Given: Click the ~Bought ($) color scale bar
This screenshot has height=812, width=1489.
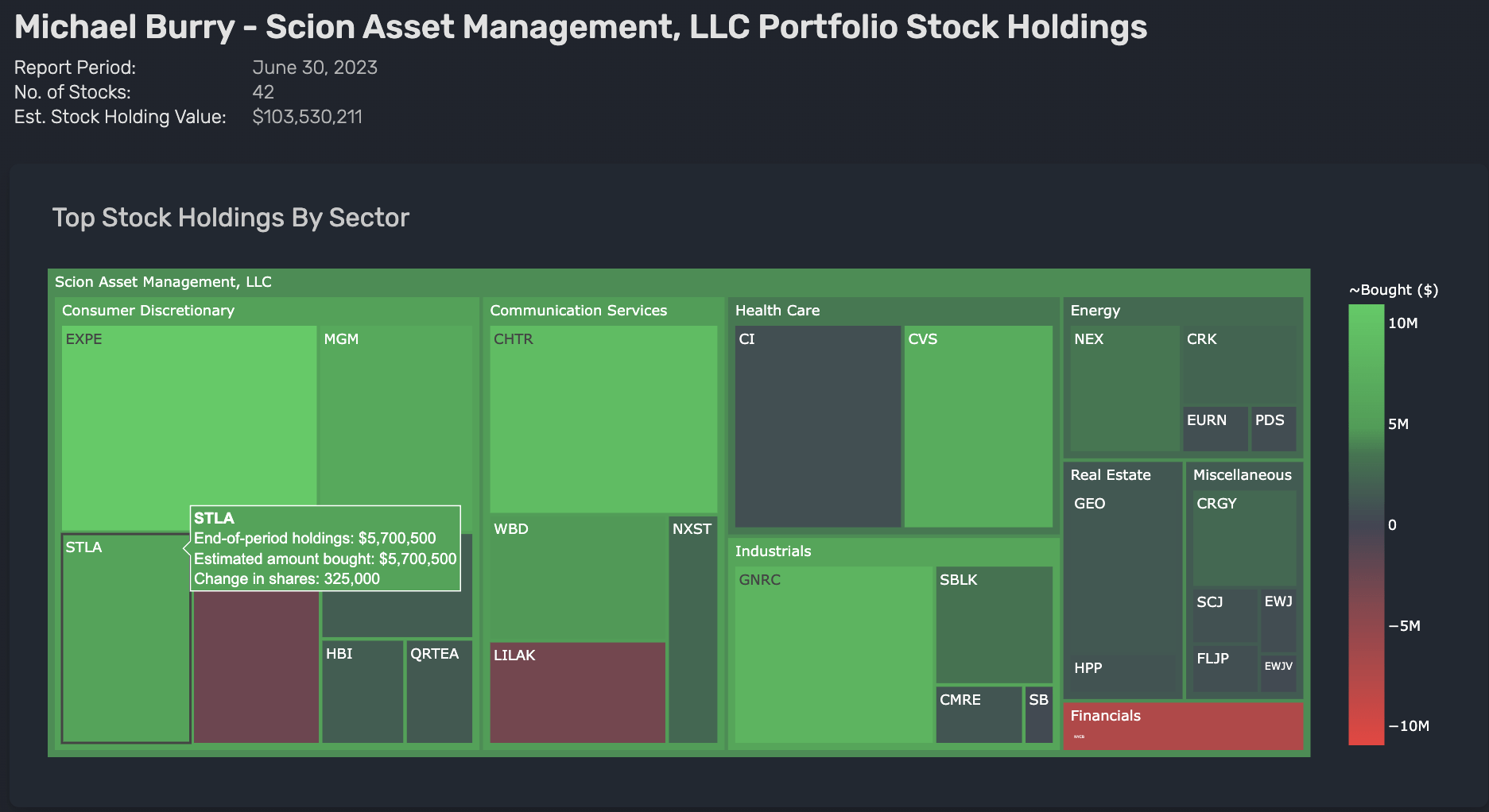Looking at the screenshot, I should (x=1366, y=524).
